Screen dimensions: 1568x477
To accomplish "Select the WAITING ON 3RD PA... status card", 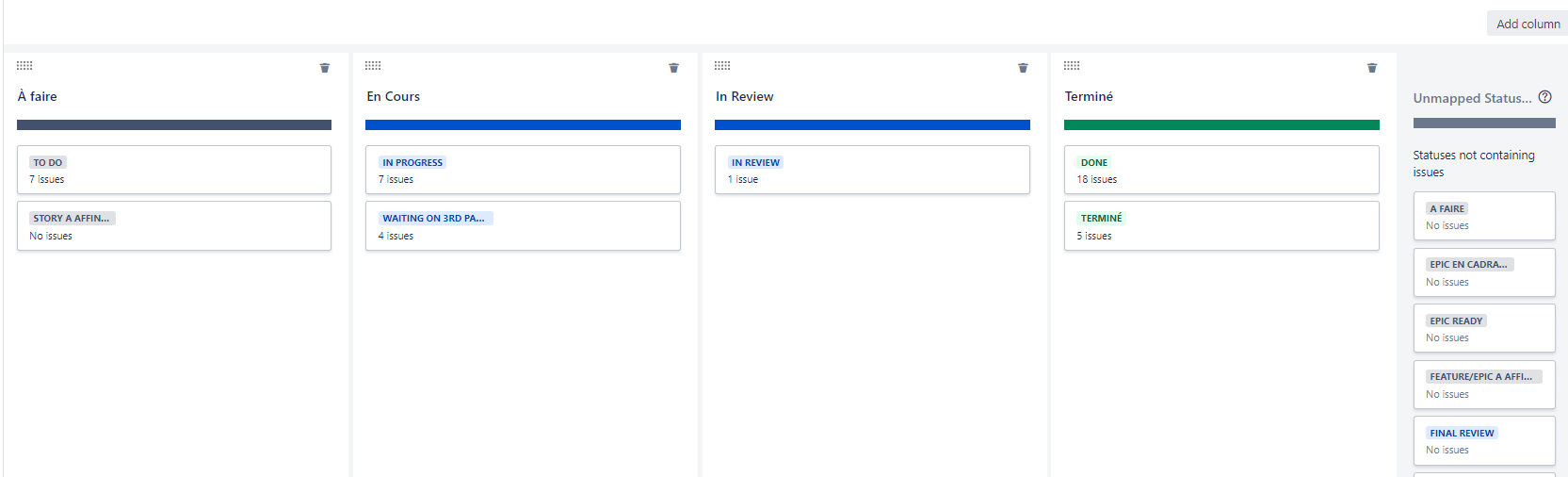I will (x=523, y=226).
